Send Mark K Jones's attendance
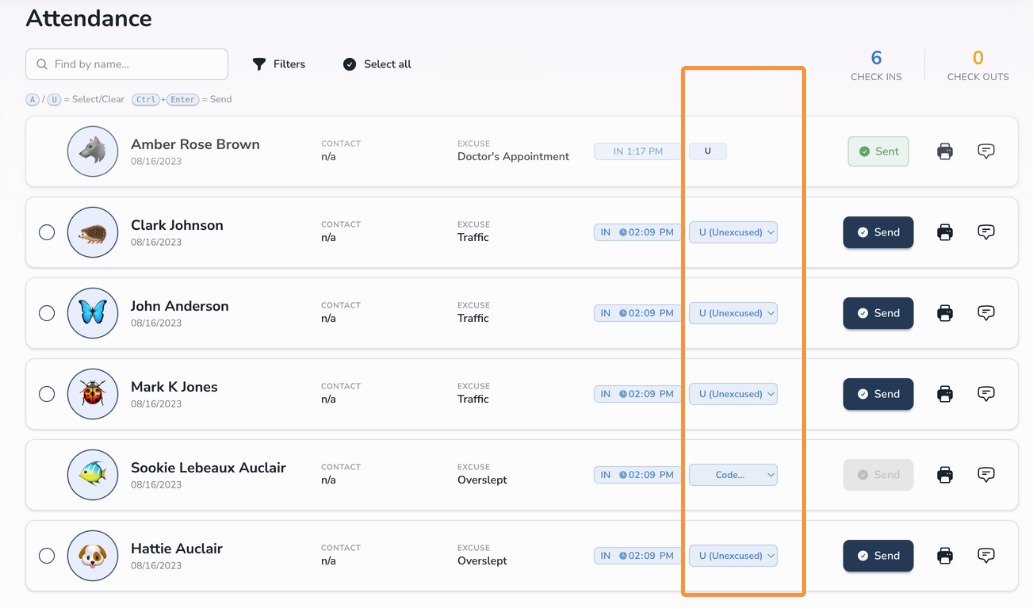 coord(878,394)
